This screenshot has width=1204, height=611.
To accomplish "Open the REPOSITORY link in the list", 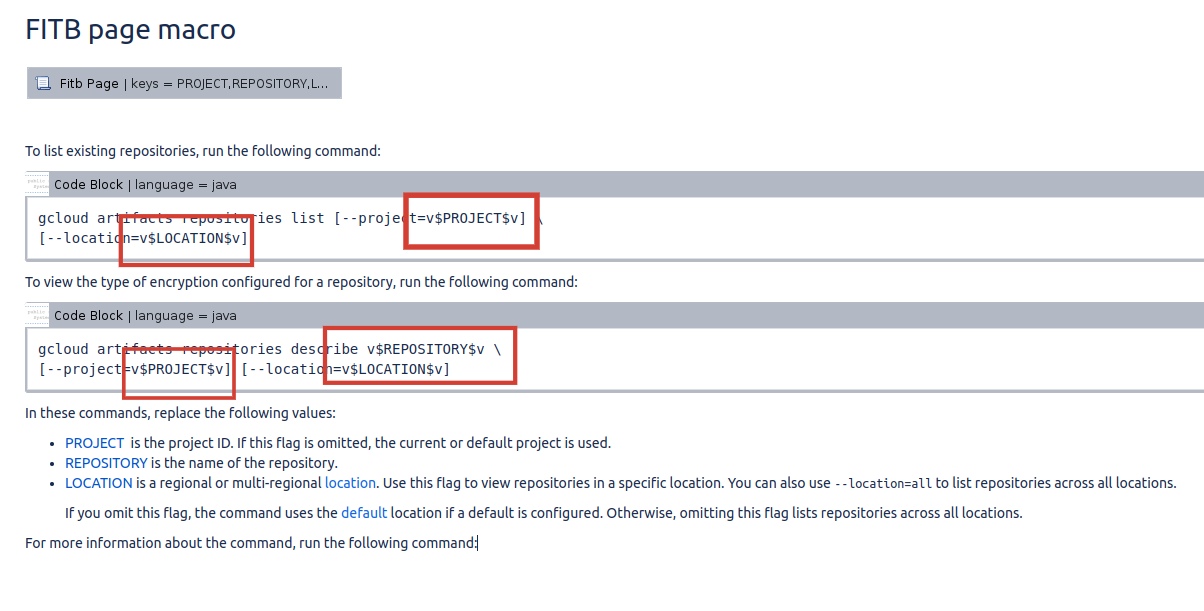I will (x=106, y=463).
